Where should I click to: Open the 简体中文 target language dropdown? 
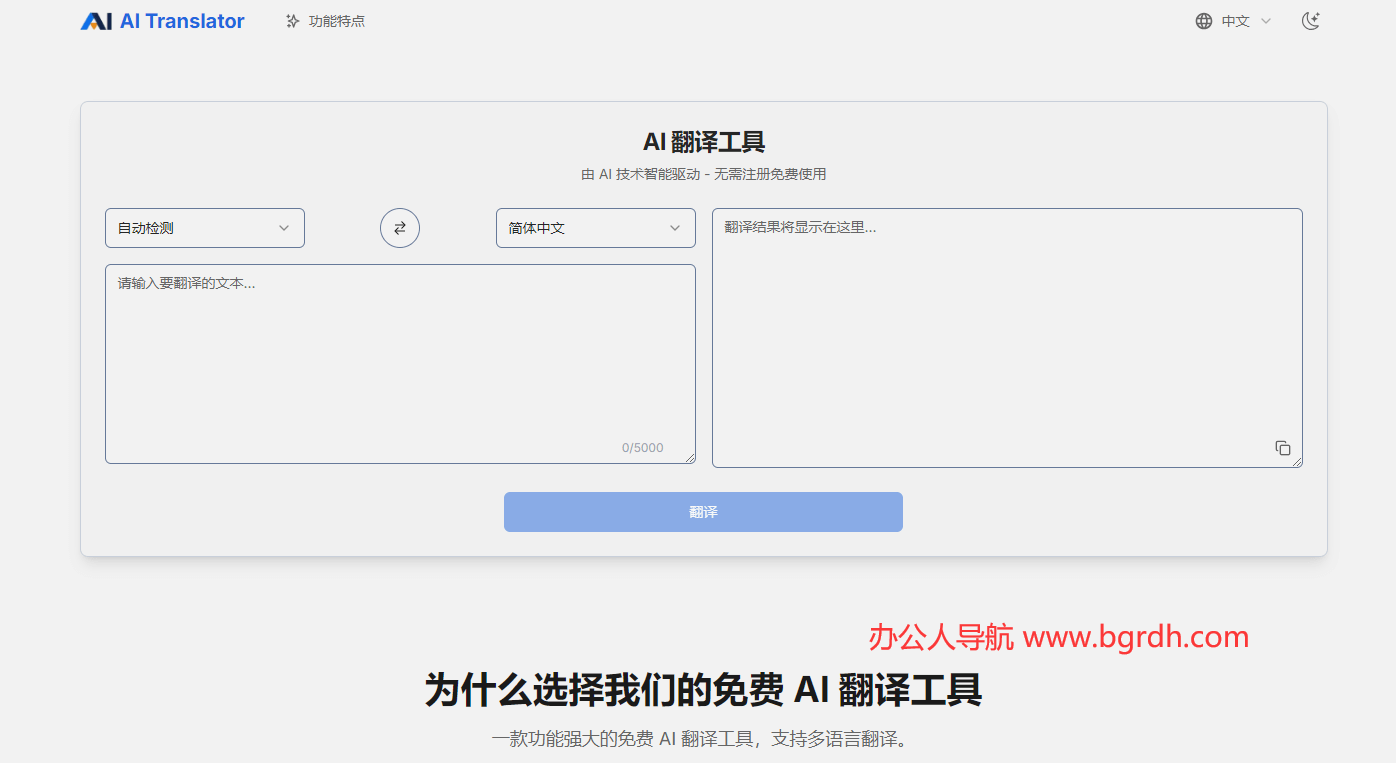click(x=595, y=228)
